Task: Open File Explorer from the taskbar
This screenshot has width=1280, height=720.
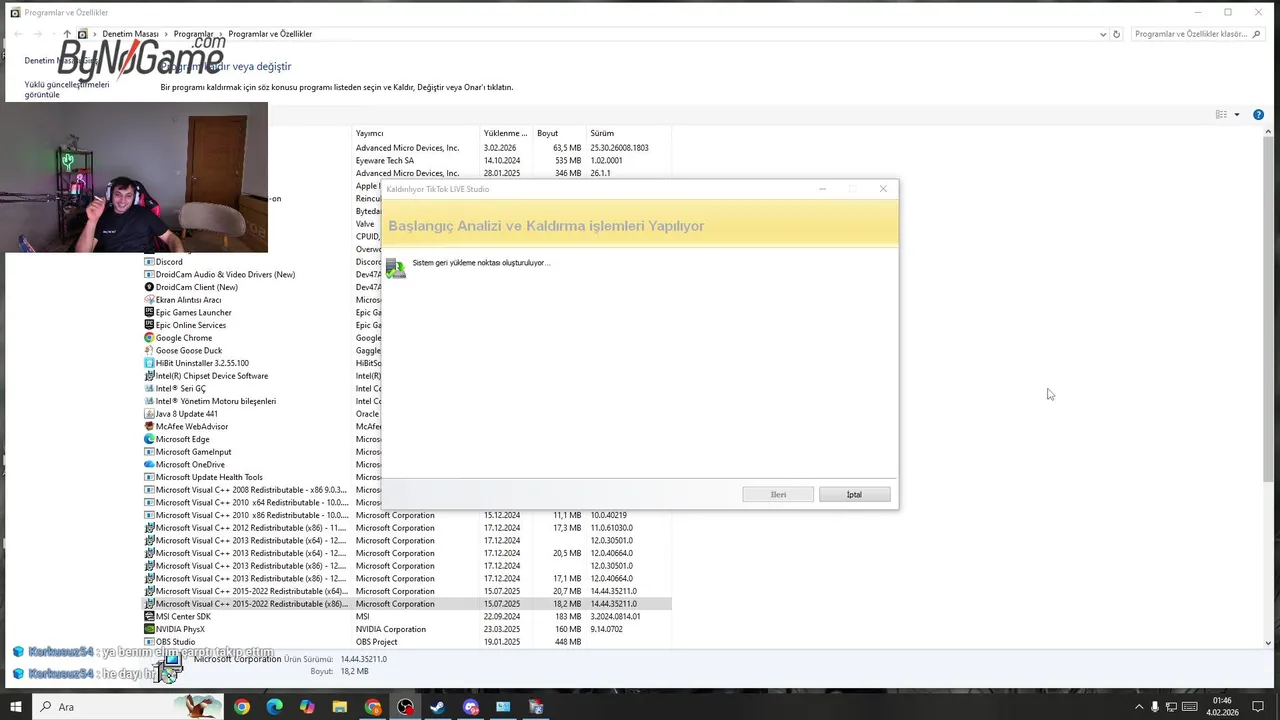Action: click(x=340, y=707)
